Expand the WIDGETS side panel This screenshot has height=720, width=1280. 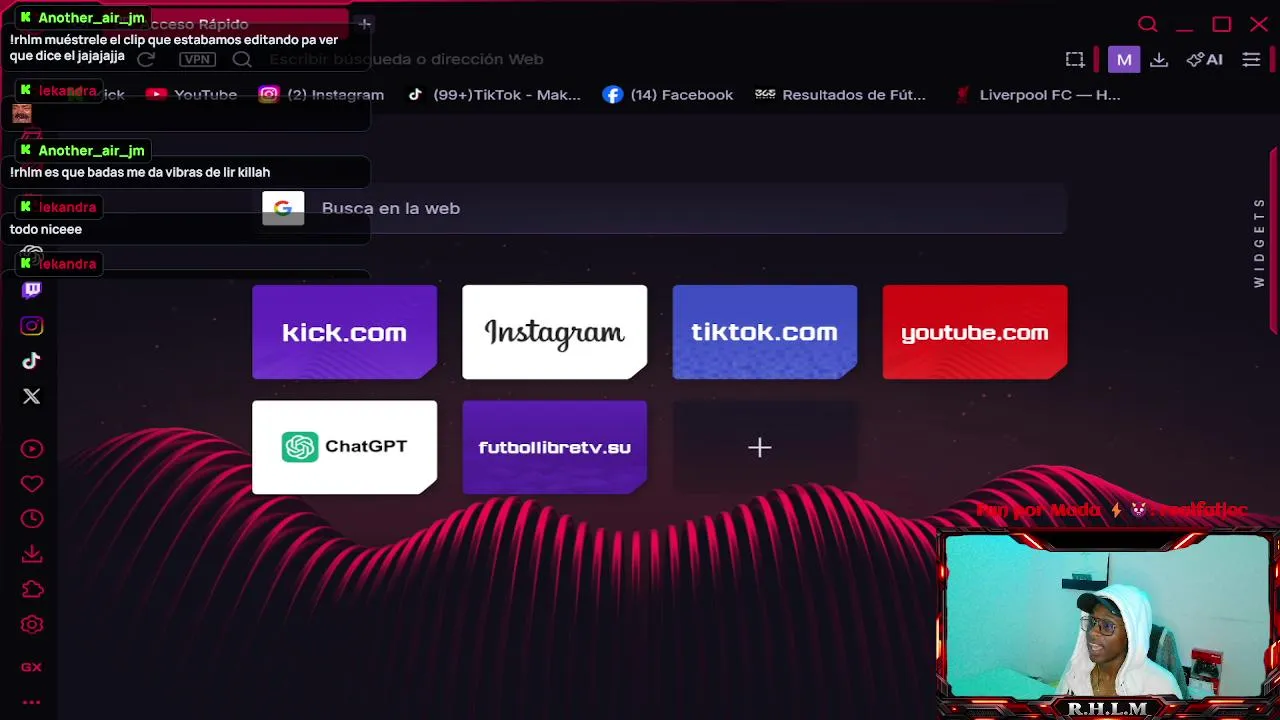point(1260,243)
